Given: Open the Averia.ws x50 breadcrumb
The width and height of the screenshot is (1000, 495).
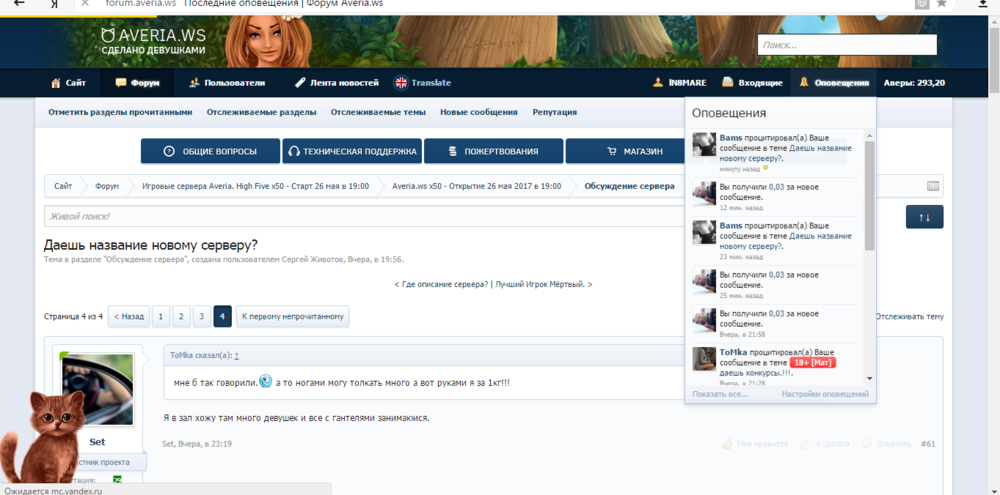Looking at the screenshot, I should (476, 186).
